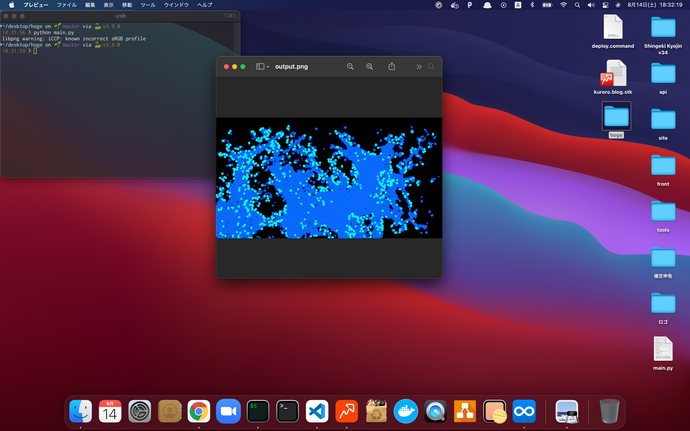This screenshot has width=690, height=431.
Task: Open the ヘルプ menu
Action: tap(205, 5)
